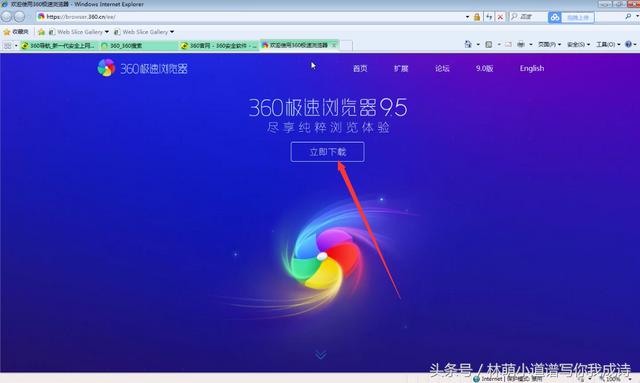Click the 360极速浏览器 pinwheel logo in page header
Viewport: 640px width, 383px height.
tap(106, 68)
